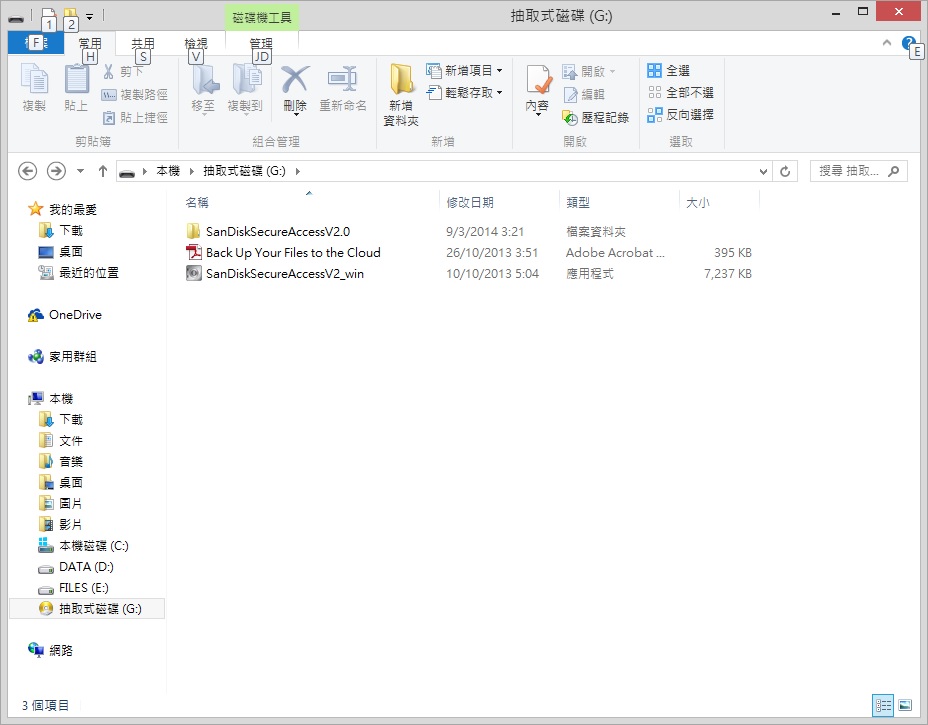Open the Share (共用) ribbon tab
This screenshot has height=725, width=928.
click(143, 44)
